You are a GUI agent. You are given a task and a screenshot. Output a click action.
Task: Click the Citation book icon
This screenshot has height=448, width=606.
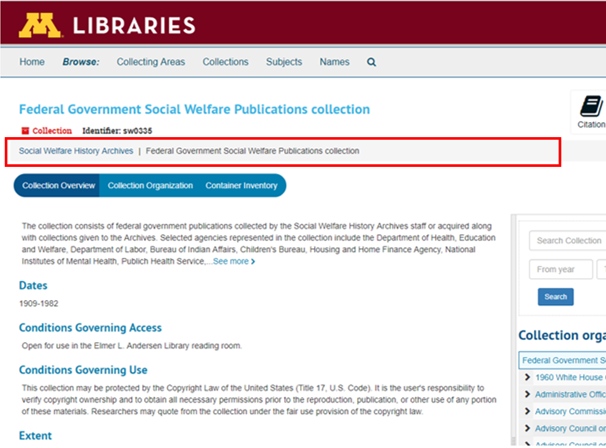[591, 106]
